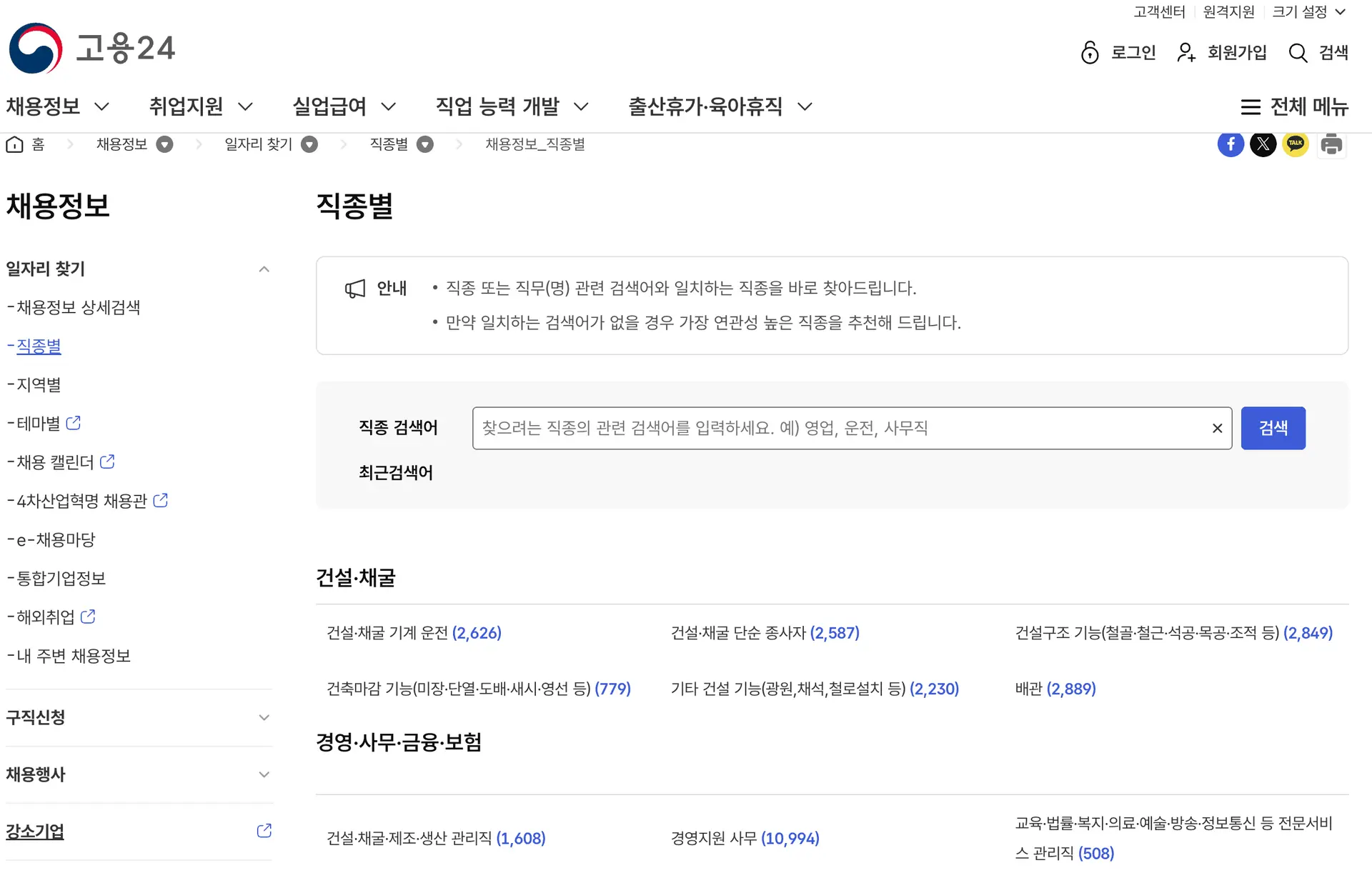This screenshot has width=1372, height=878.
Task: Open site search with magnifier icon
Action: 1296,53
